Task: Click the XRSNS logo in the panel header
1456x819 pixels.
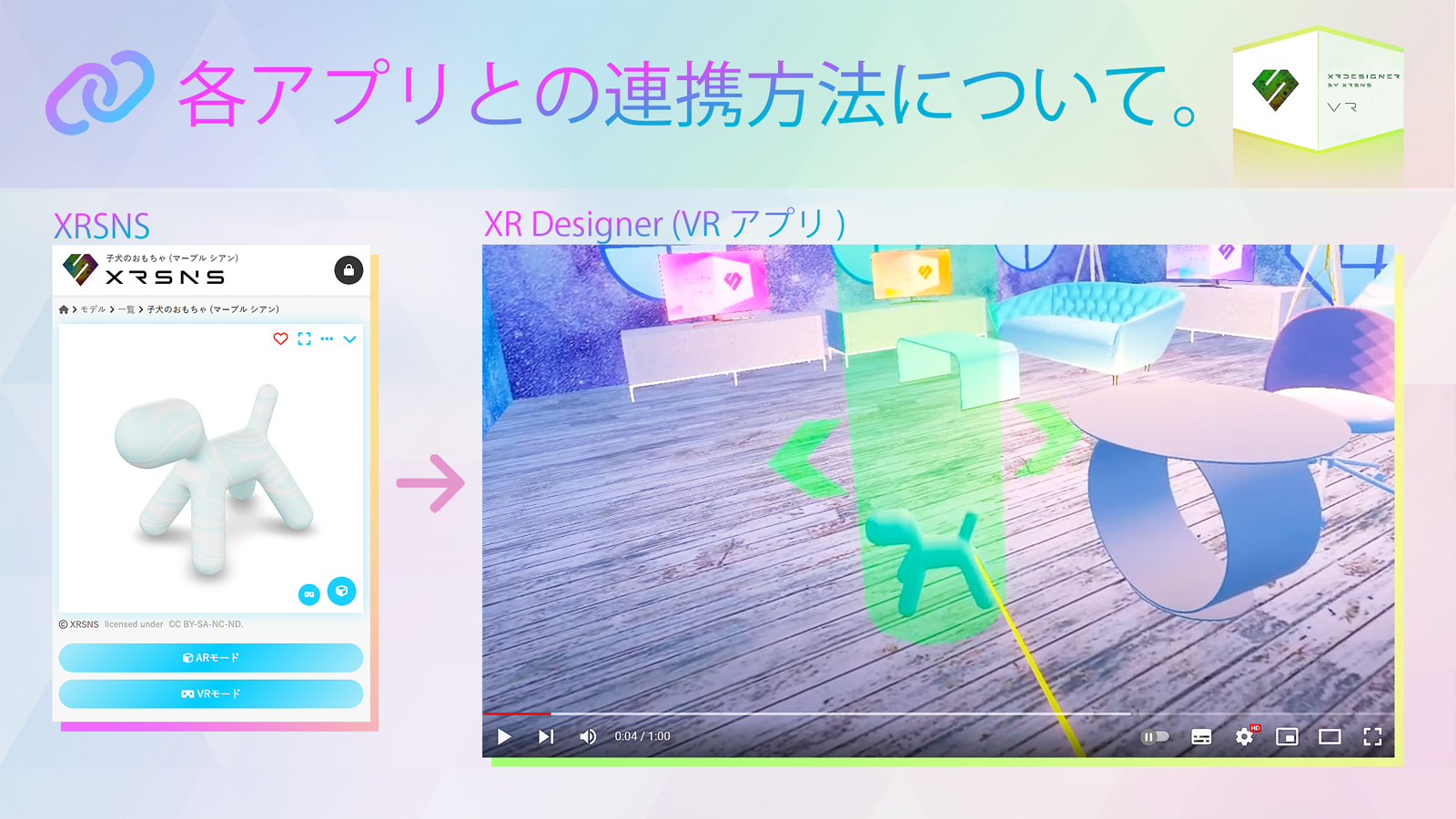Action: tap(144, 269)
